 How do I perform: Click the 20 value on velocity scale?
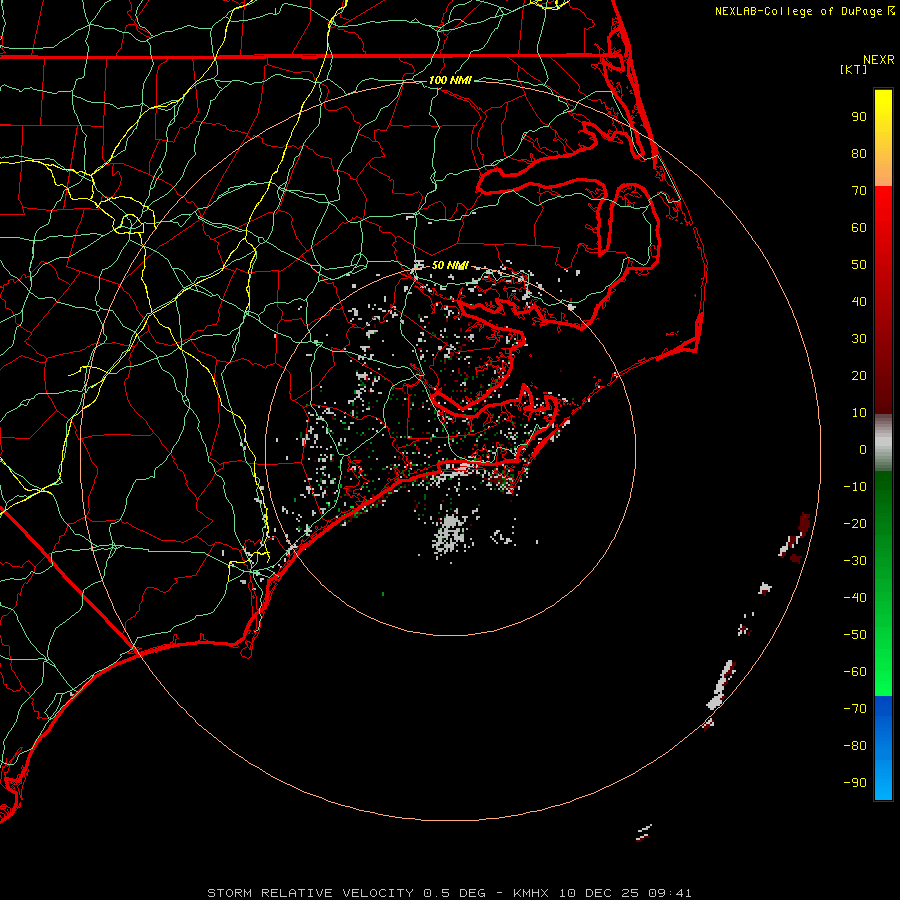[x=859, y=375]
